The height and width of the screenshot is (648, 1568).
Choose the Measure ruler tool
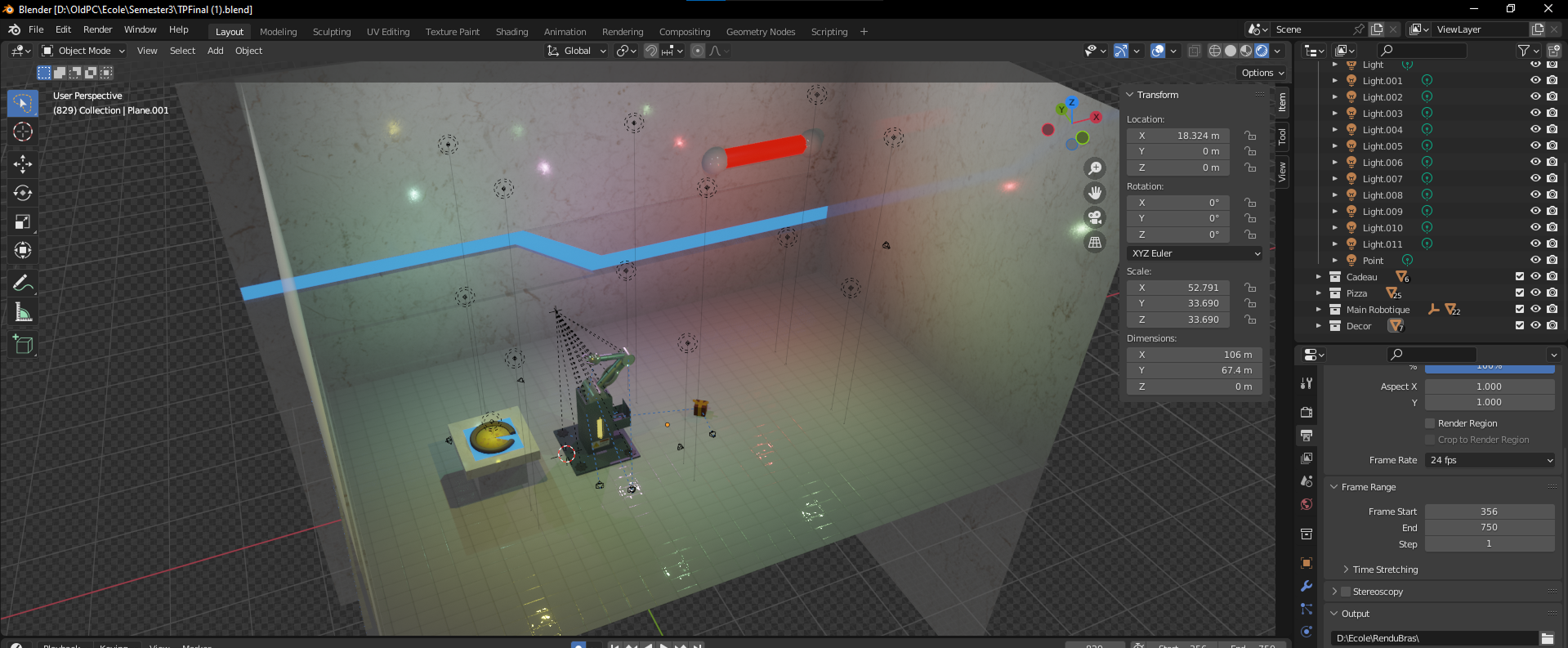[x=23, y=312]
